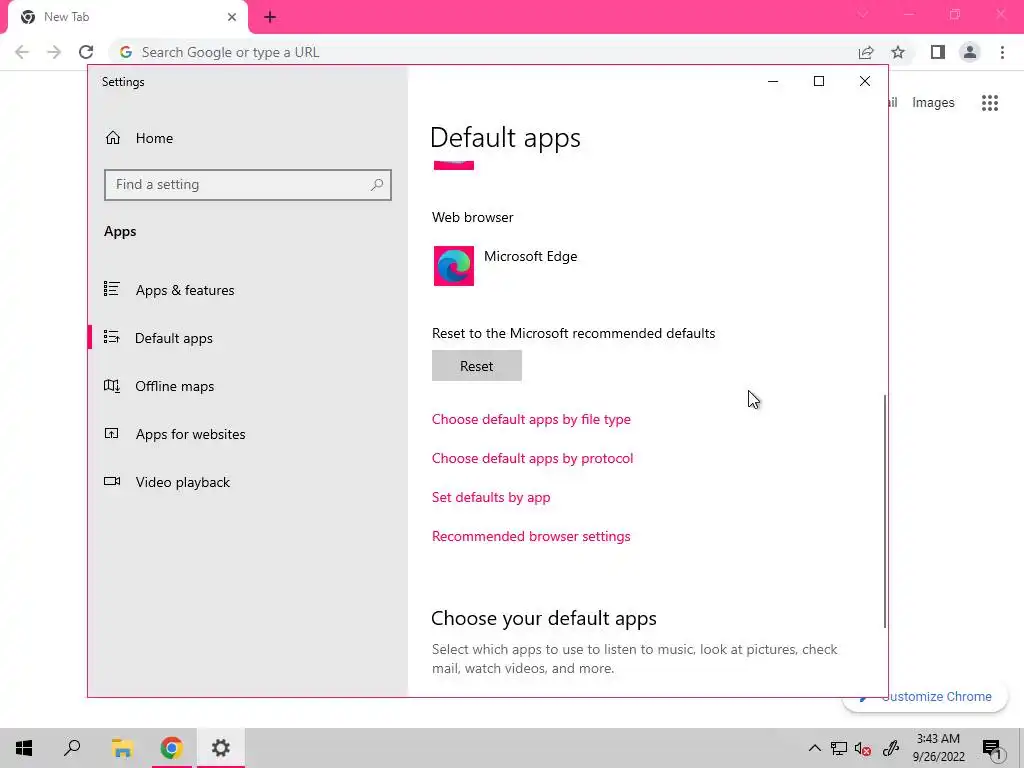Image resolution: width=1024 pixels, height=768 pixels.
Task: Click the Reset defaults button
Action: coord(477,366)
